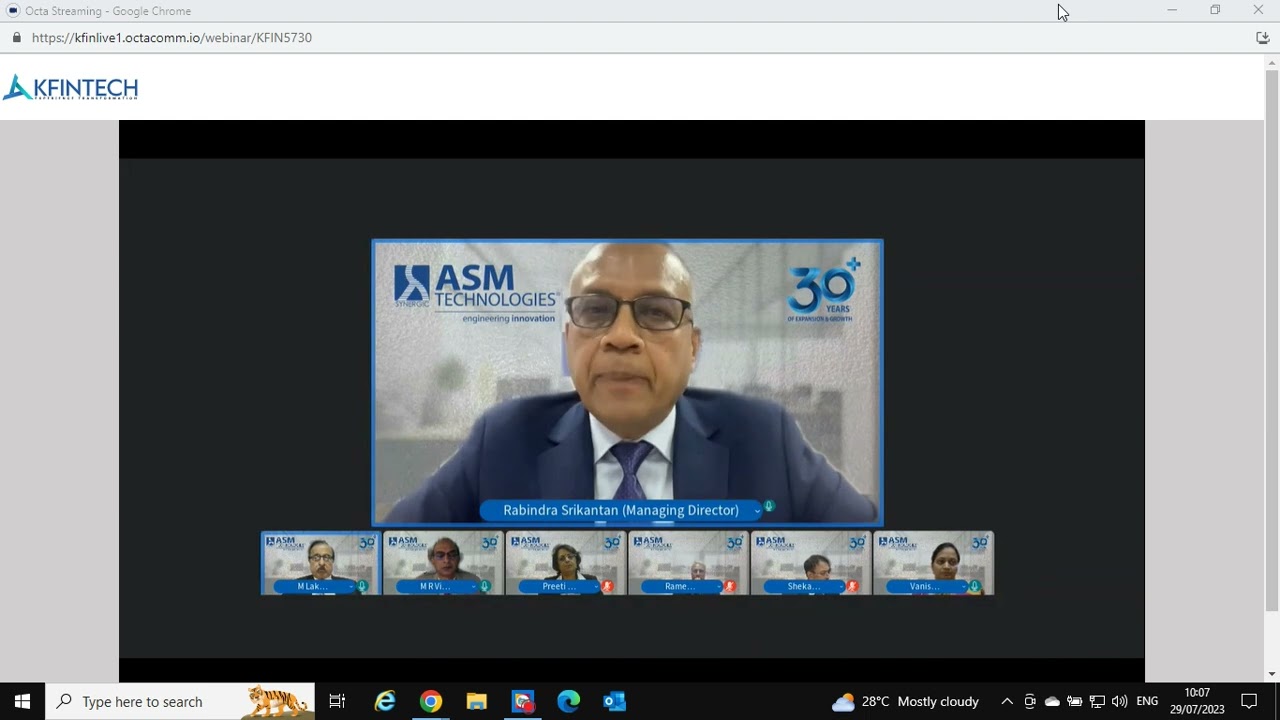The image size is (1280, 720).
Task: Unmute Sheka... participant's muted microphone
Action: point(852,586)
